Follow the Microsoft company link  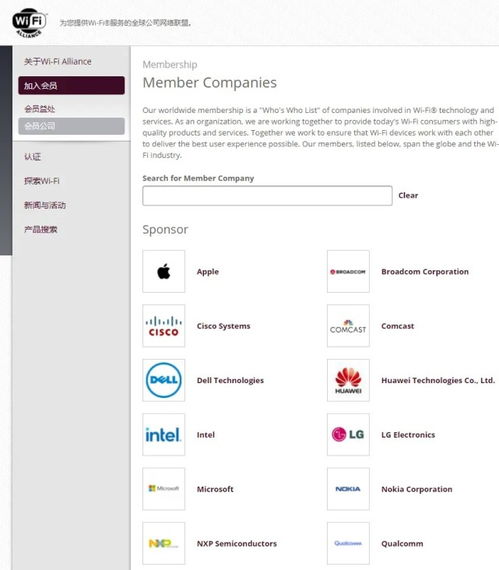pos(215,489)
